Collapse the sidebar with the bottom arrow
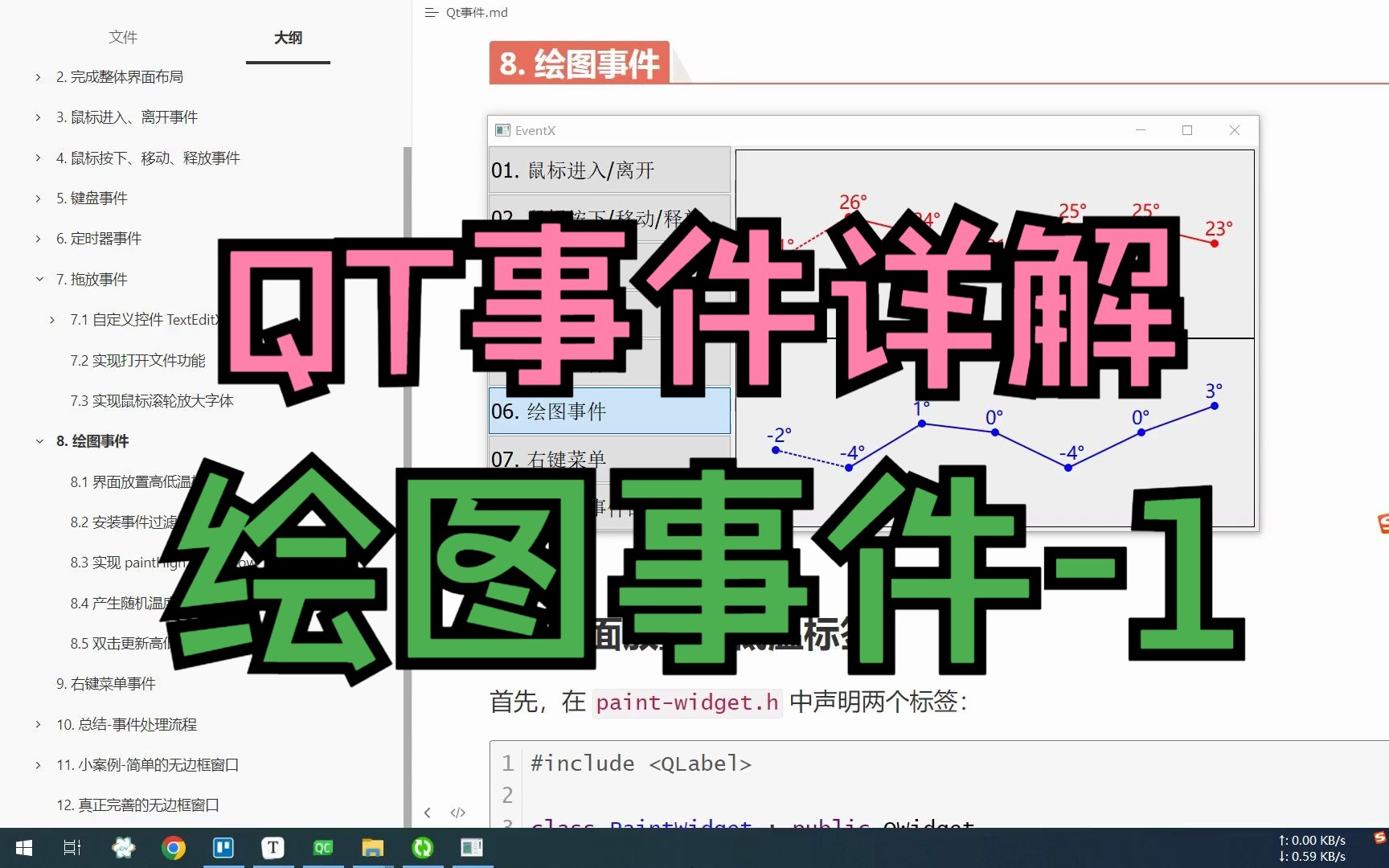The width and height of the screenshot is (1389, 868). [428, 813]
